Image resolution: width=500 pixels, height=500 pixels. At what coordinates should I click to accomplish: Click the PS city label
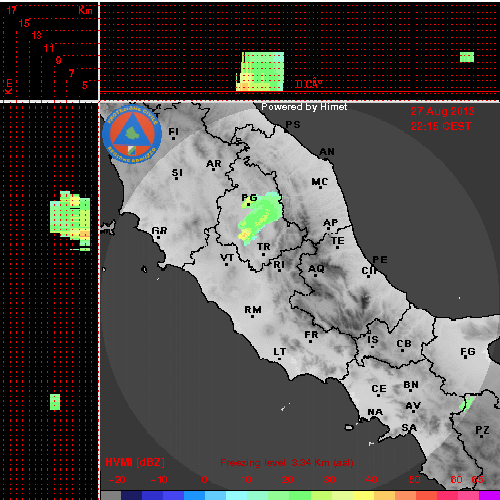pos(293,125)
